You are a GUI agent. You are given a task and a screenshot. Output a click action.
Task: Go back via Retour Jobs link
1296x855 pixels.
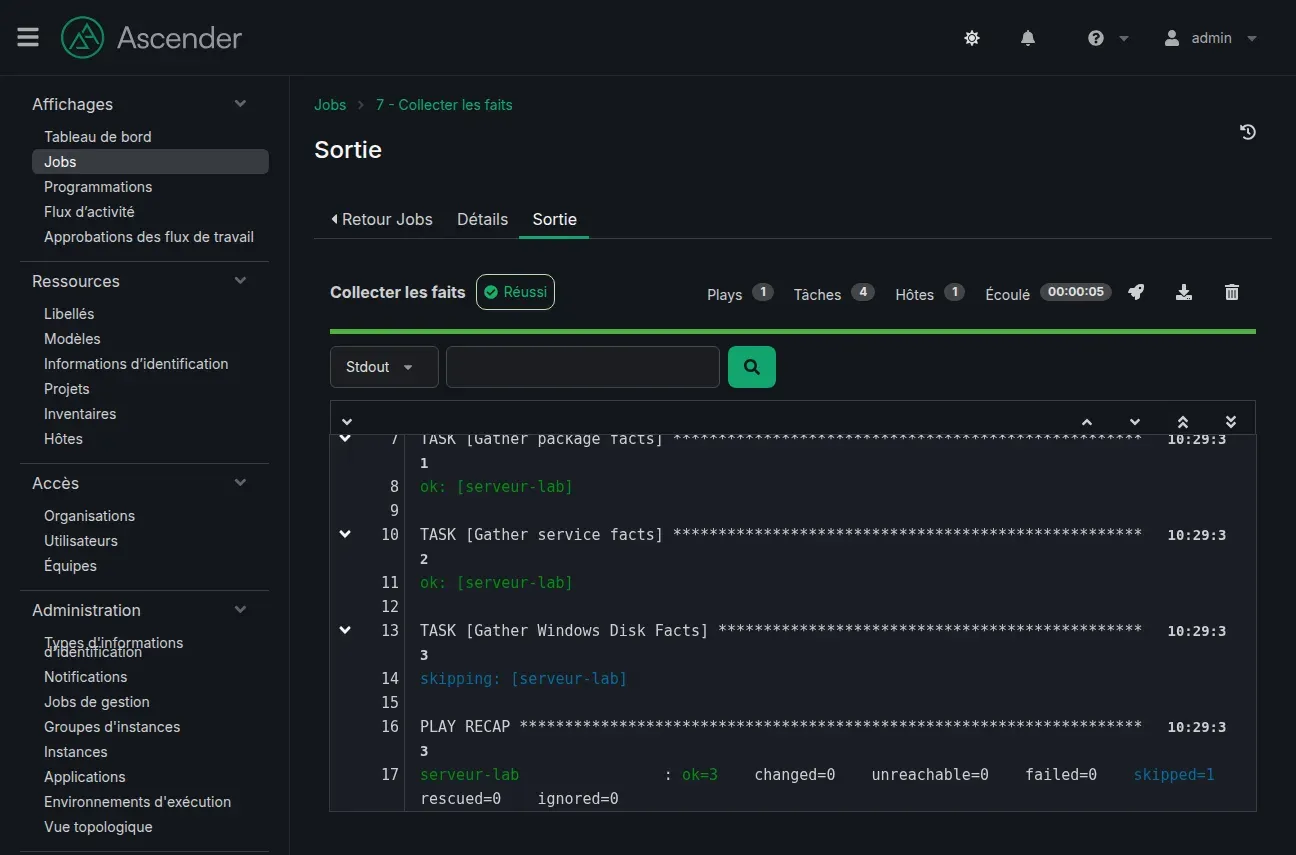pos(382,219)
